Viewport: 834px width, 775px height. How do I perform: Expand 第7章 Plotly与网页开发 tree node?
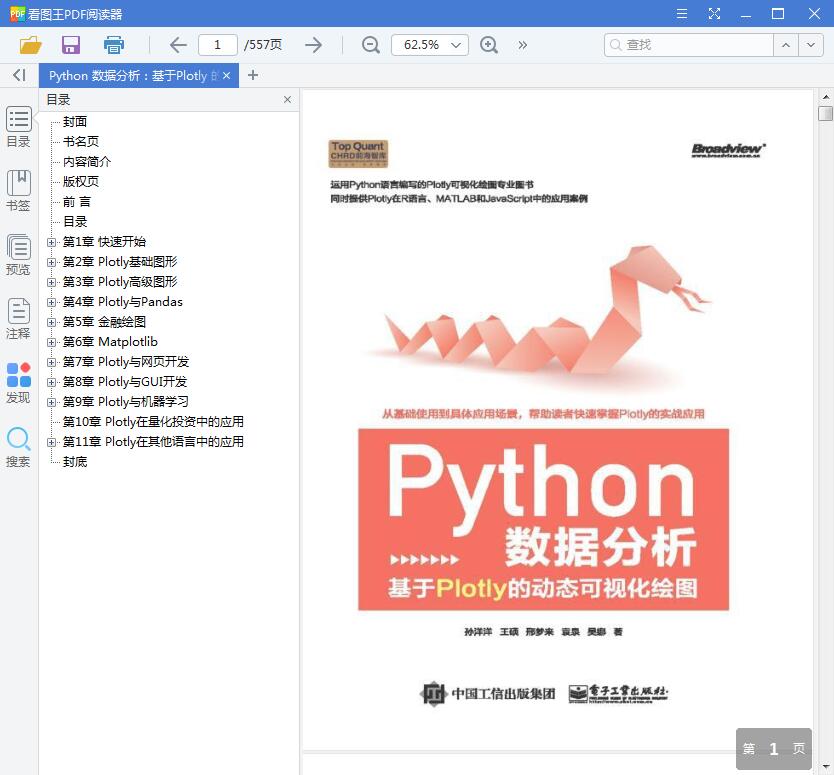point(51,362)
